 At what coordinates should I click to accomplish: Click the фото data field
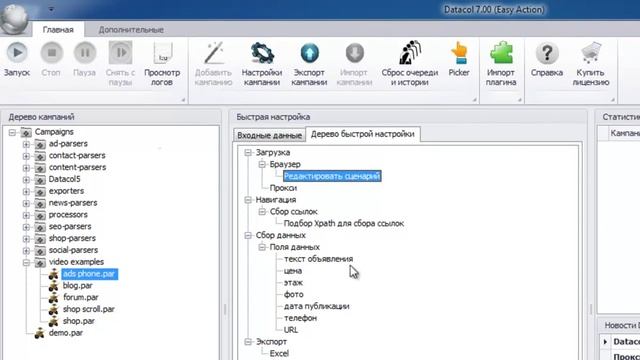[293, 295]
